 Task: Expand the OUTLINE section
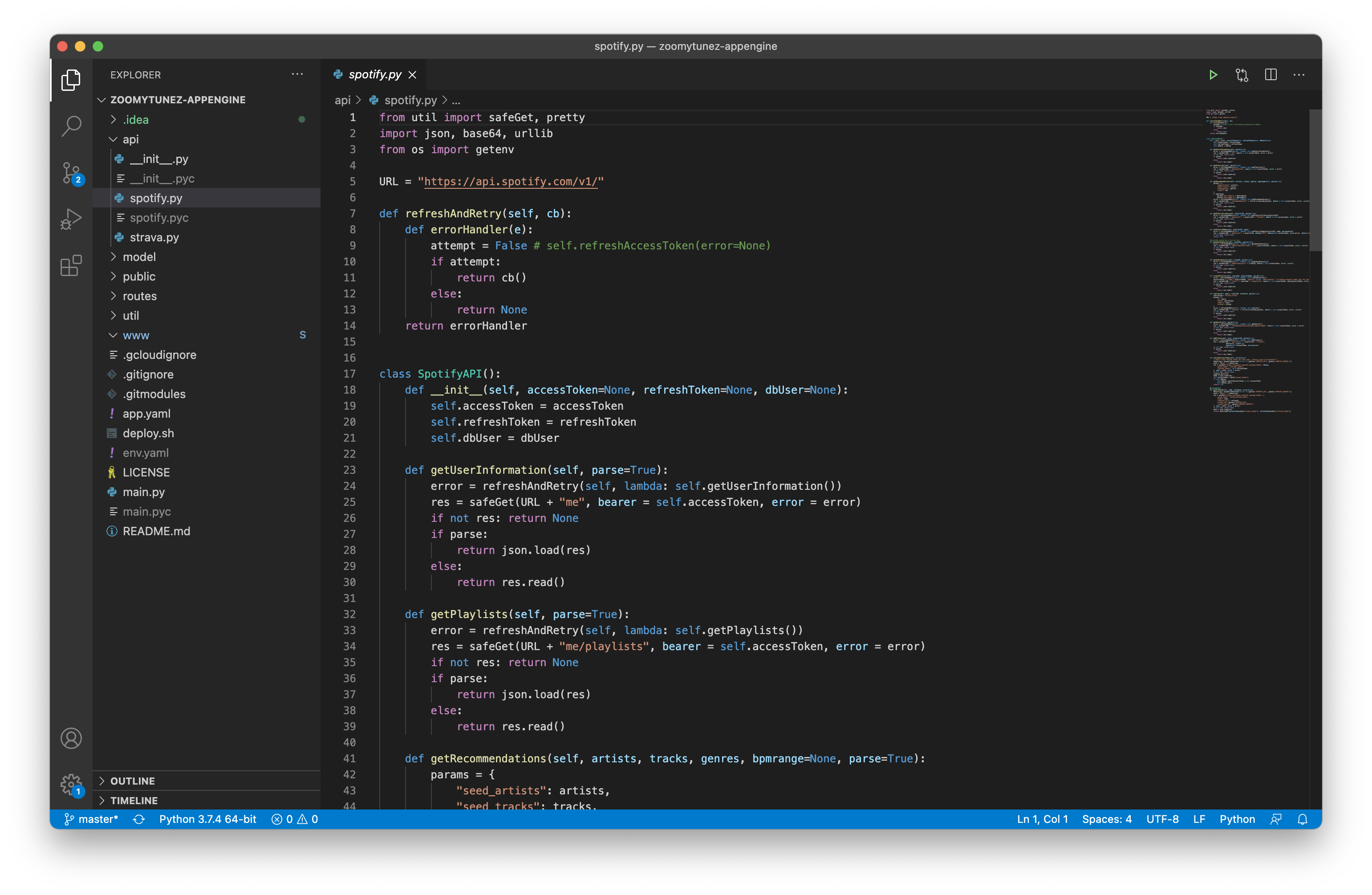click(x=207, y=781)
